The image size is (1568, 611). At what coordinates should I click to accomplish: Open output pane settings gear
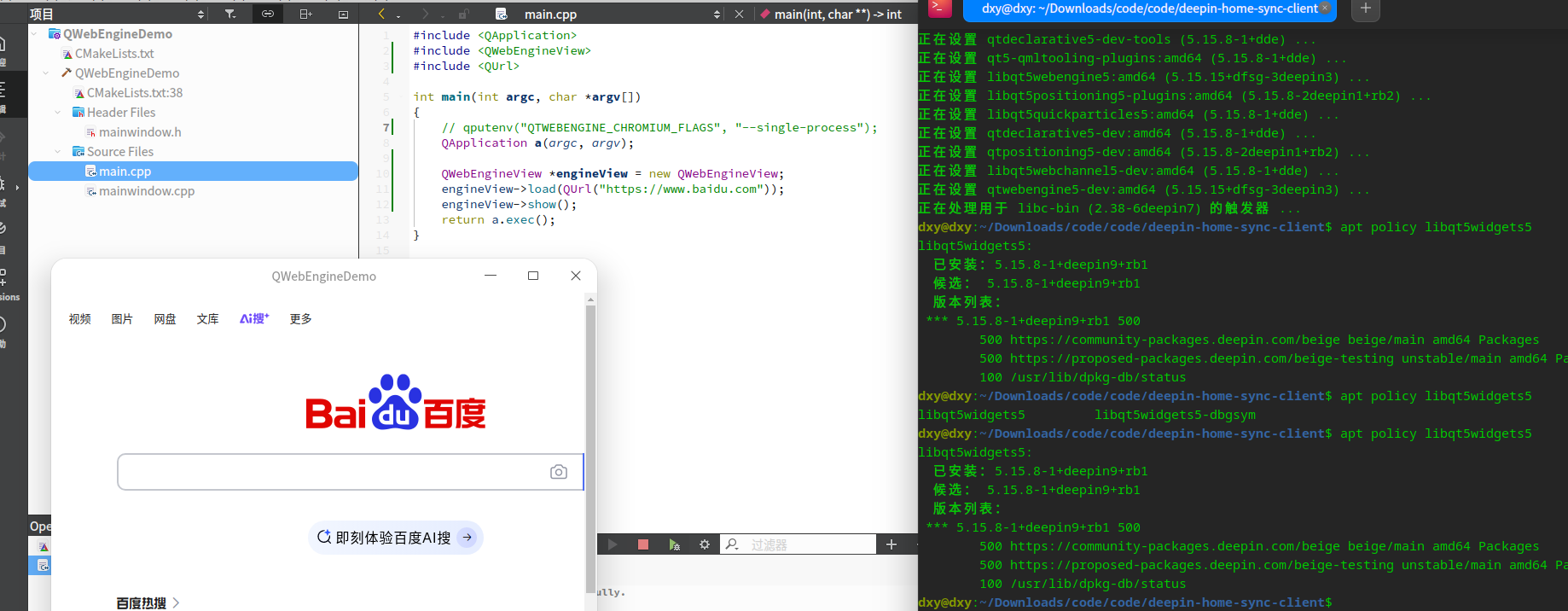(x=705, y=544)
